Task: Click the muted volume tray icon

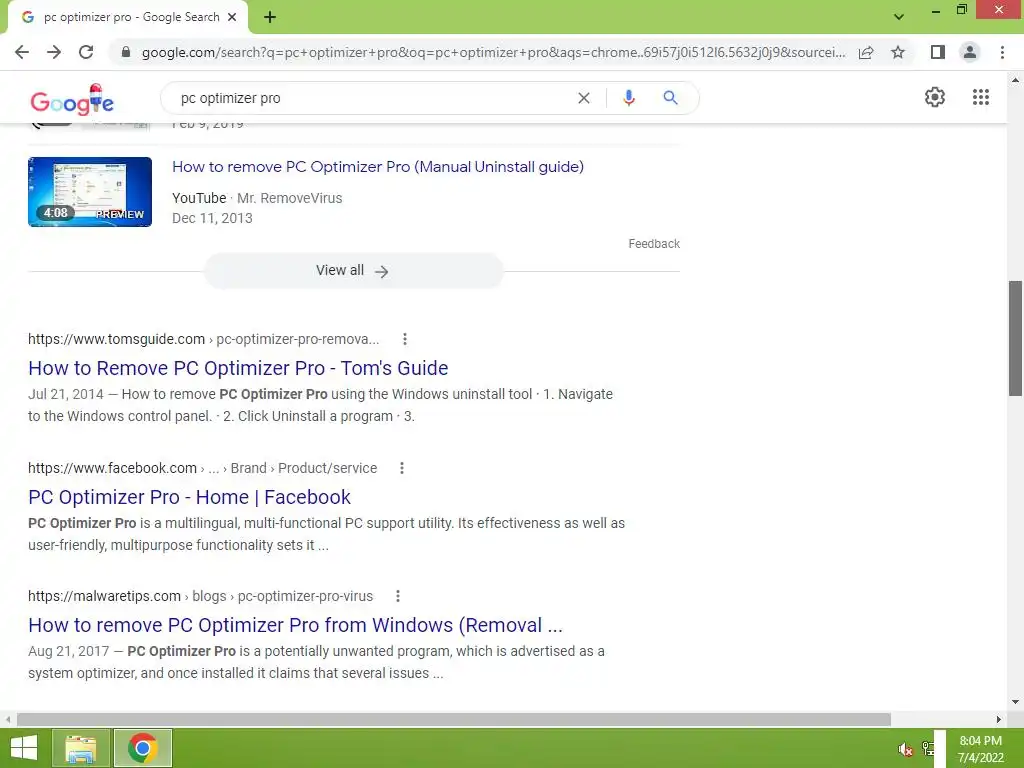Action: [905, 749]
